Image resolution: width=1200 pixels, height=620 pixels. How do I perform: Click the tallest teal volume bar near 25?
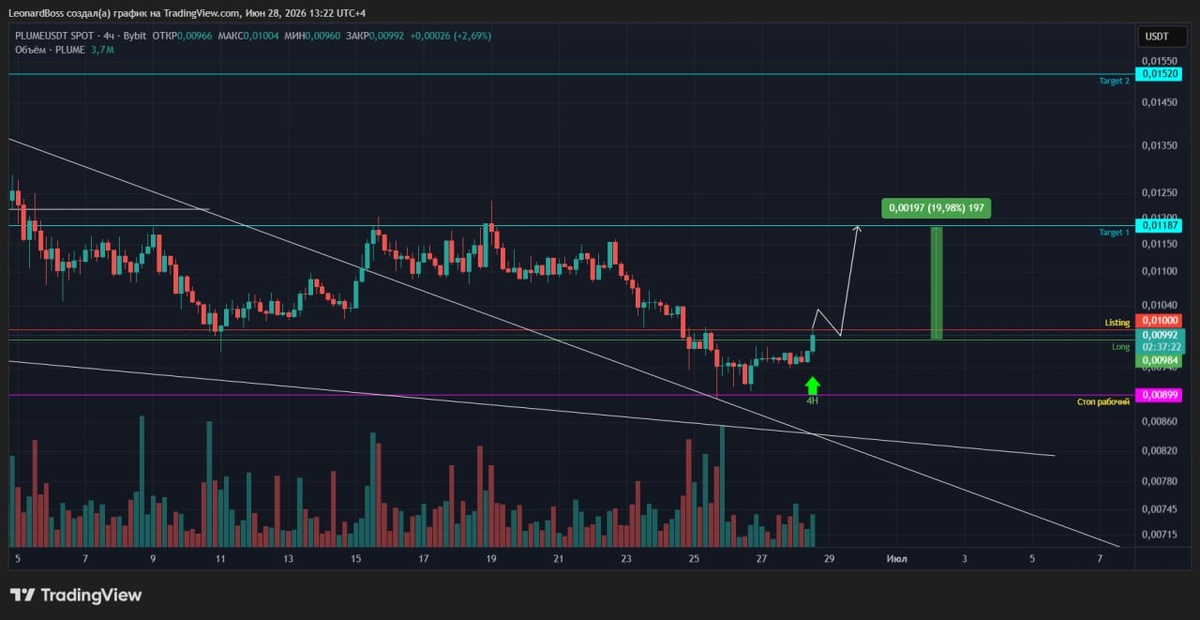point(722,486)
